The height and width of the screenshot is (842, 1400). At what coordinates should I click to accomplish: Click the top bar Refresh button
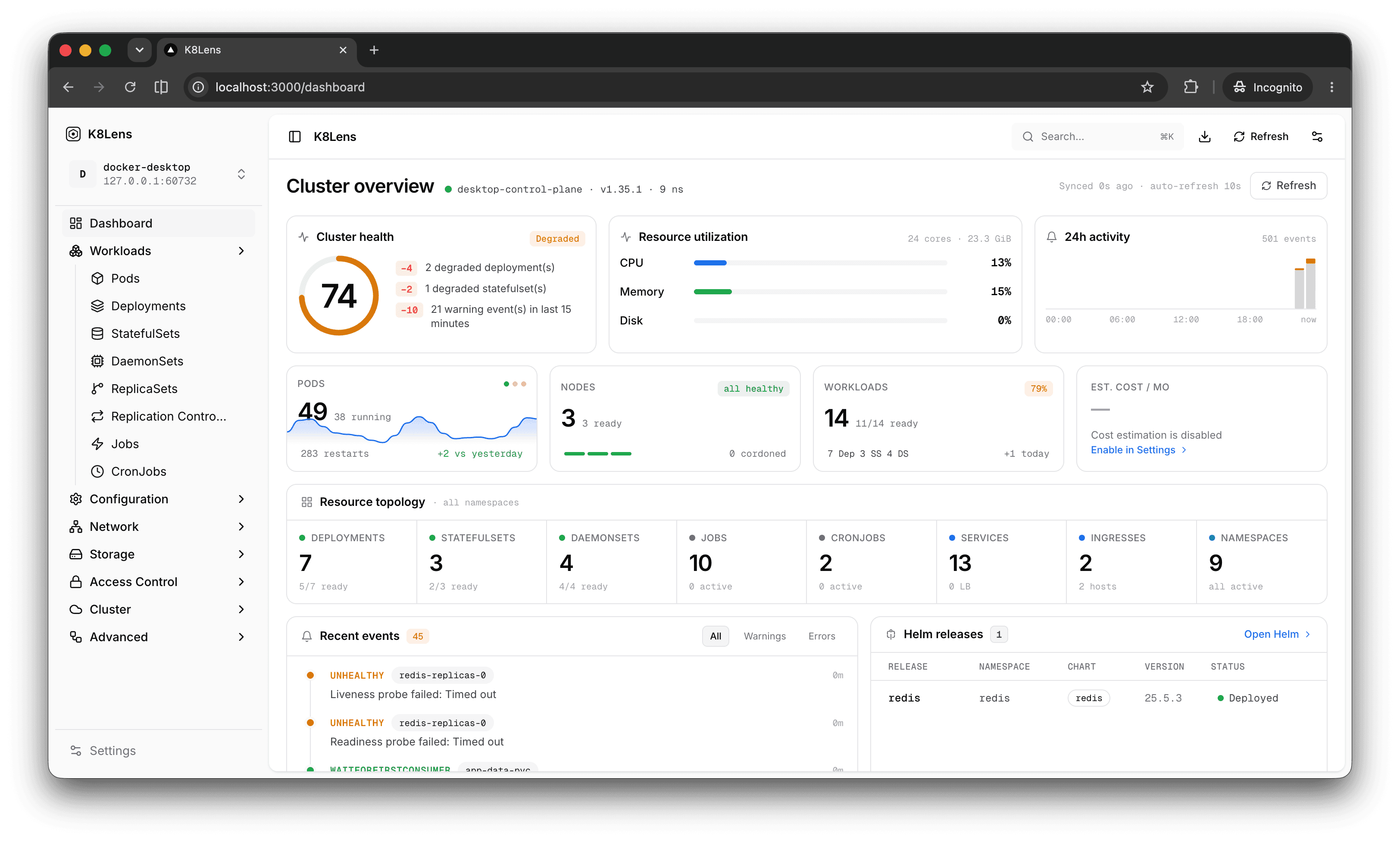(1260, 137)
